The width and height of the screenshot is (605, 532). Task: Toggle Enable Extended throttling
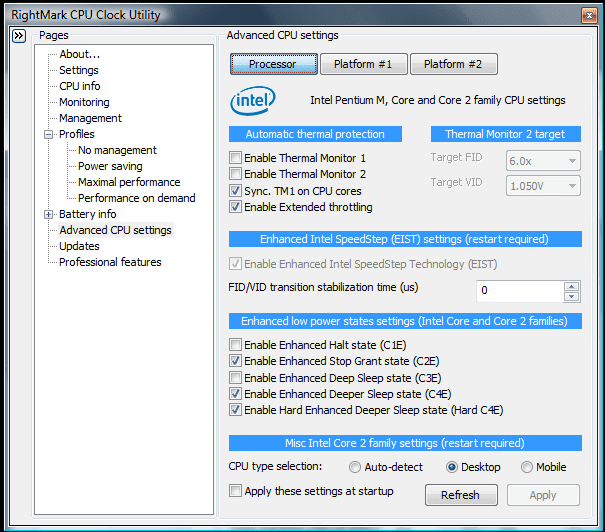click(x=235, y=207)
